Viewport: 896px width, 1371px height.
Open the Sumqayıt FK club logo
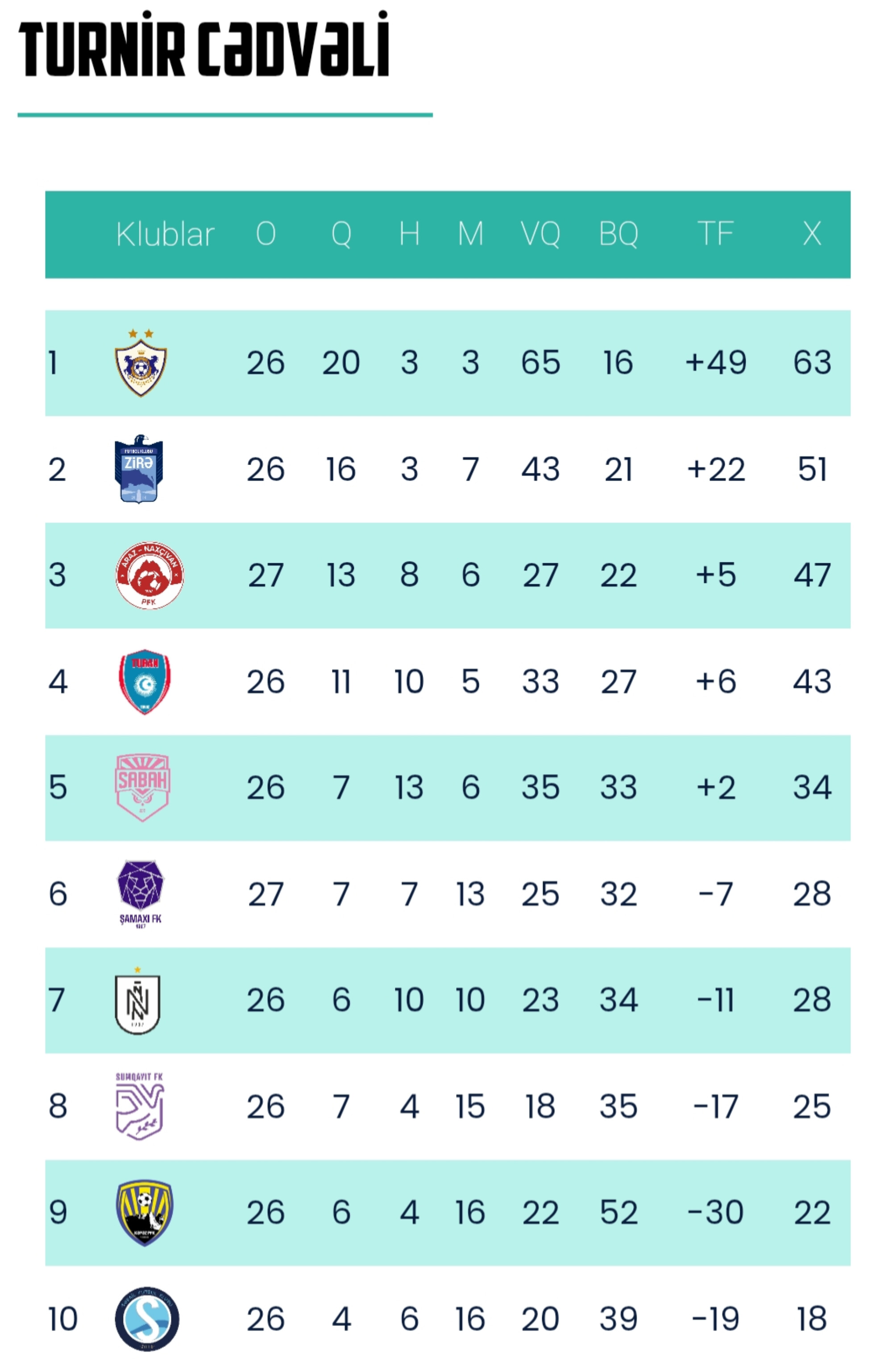pyautogui.click(x=140, y=1107)
